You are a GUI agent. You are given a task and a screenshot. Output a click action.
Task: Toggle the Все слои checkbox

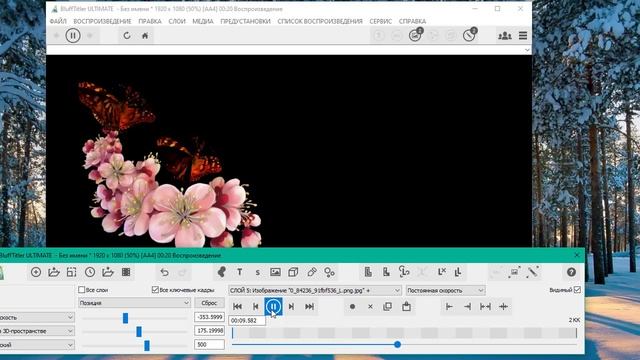point(81,290)
